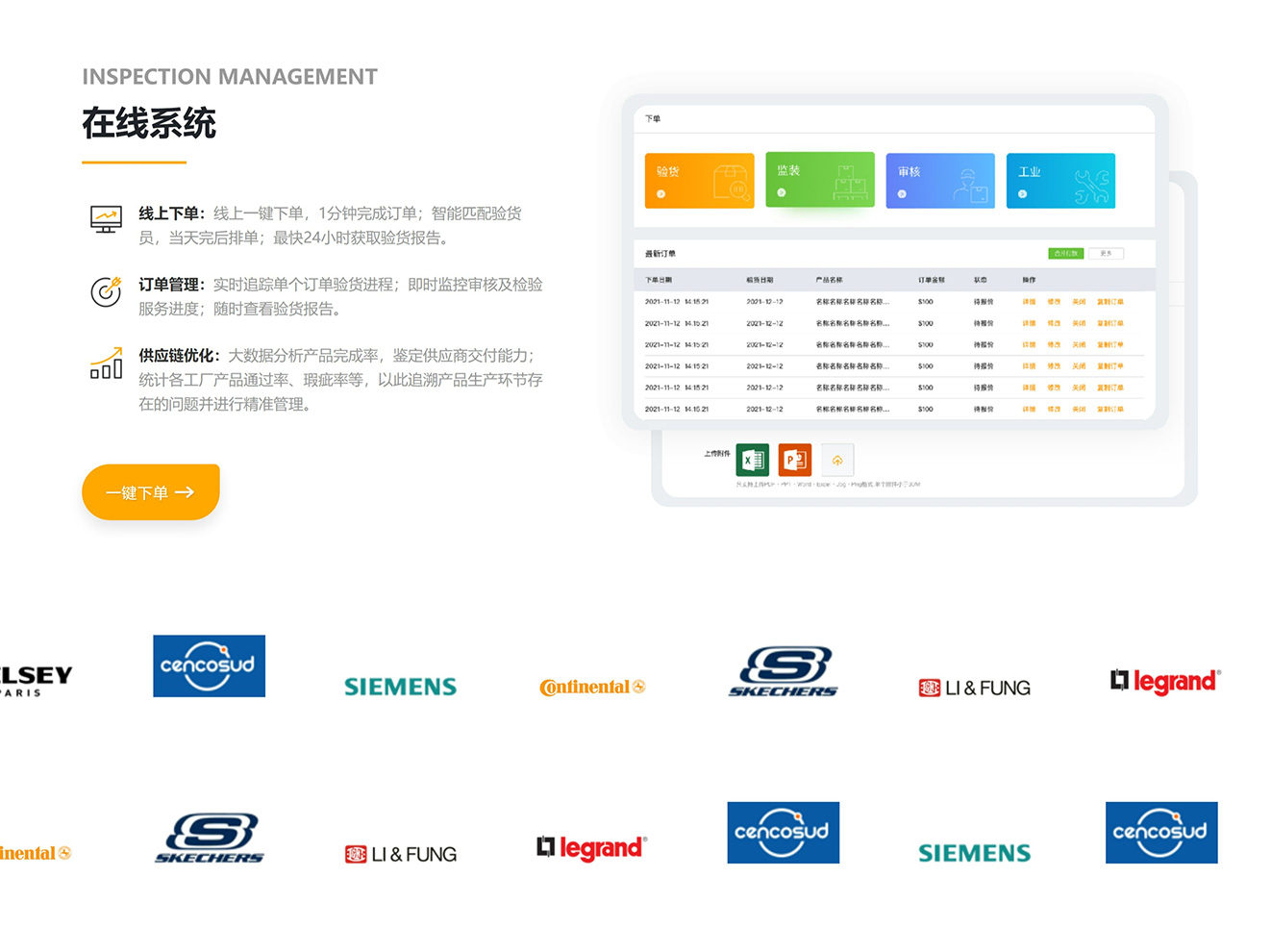Viewport: 1271px width, 952px height.
Task: Click the Skechers logo in the lower row
Action: 210,838
